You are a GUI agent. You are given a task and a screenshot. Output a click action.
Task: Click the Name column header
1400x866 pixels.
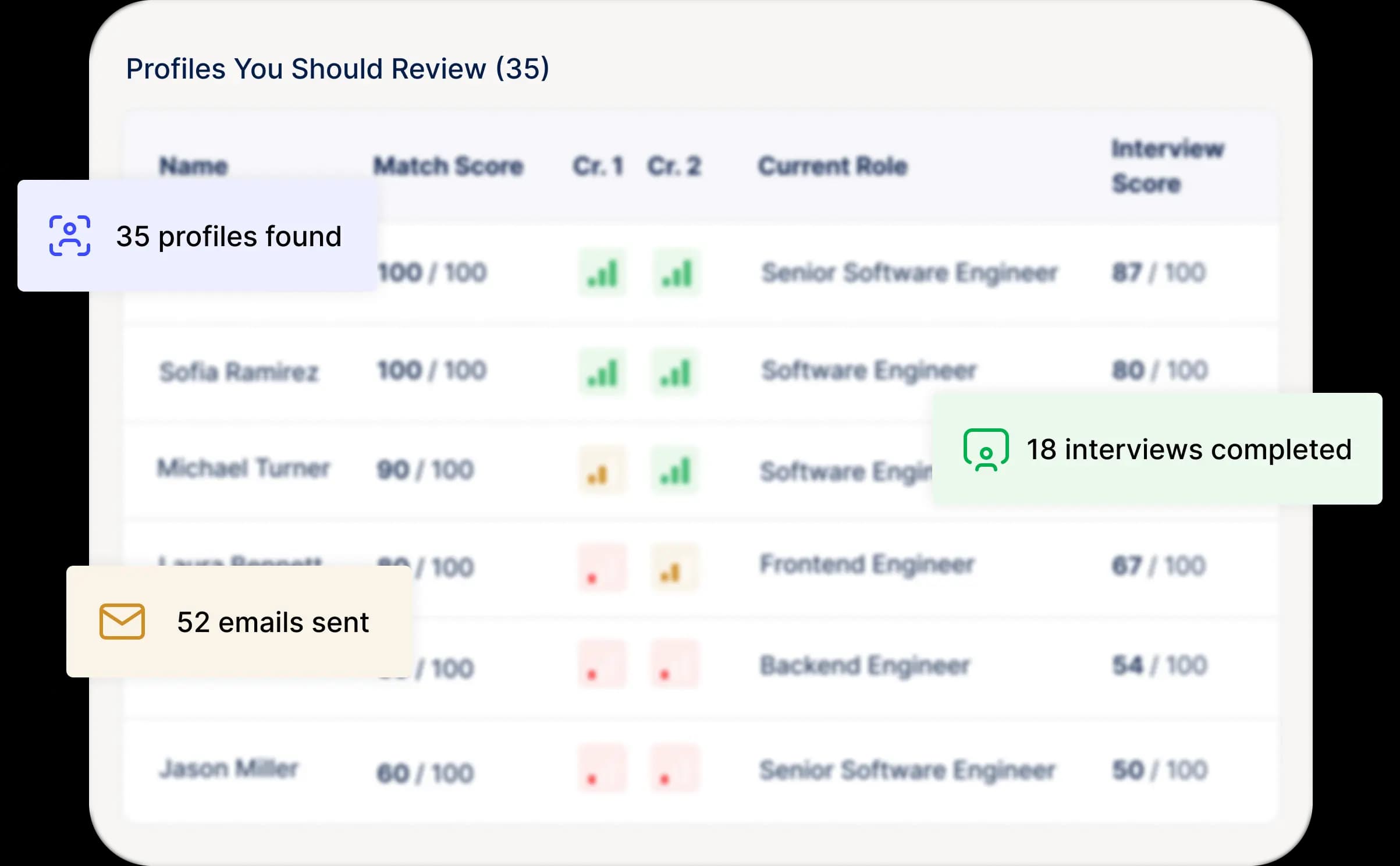[x=193, y=166]
